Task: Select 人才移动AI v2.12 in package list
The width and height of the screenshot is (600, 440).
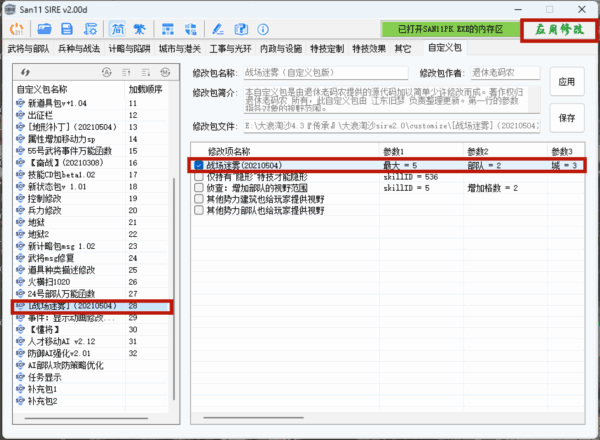Action: coord(65,341)
